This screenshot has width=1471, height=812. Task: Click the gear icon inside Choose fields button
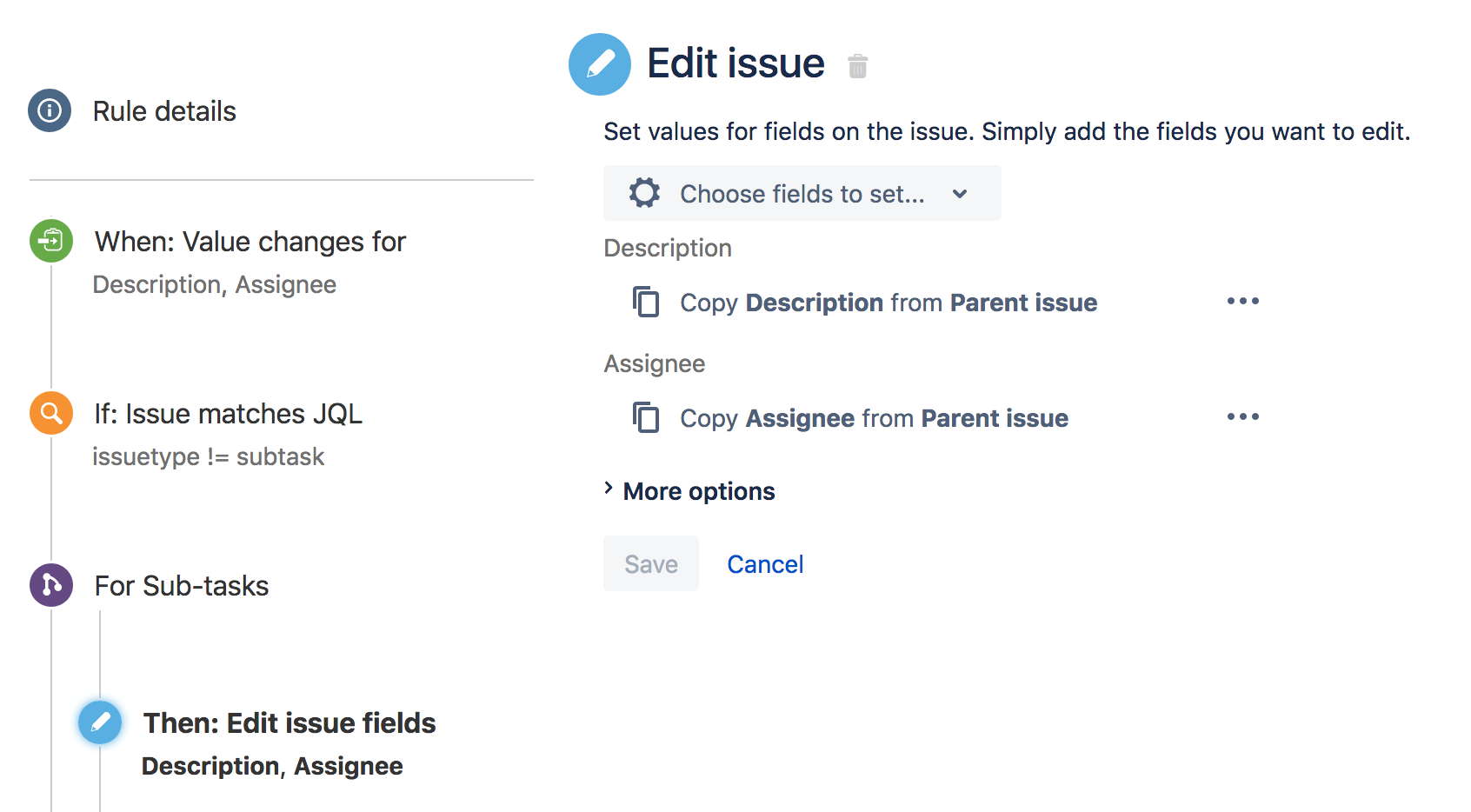coord(642,193)
